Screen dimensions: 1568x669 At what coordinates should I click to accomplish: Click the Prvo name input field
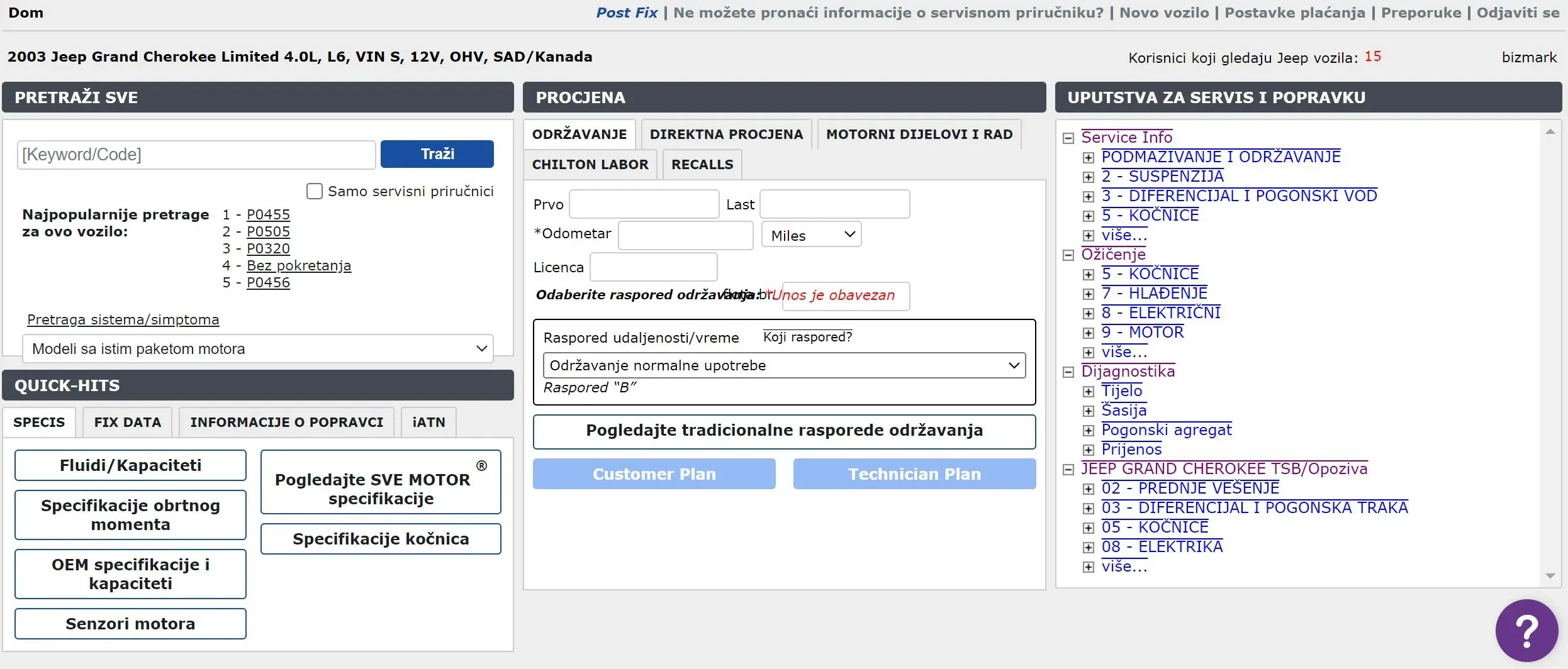tap(644, 204)
